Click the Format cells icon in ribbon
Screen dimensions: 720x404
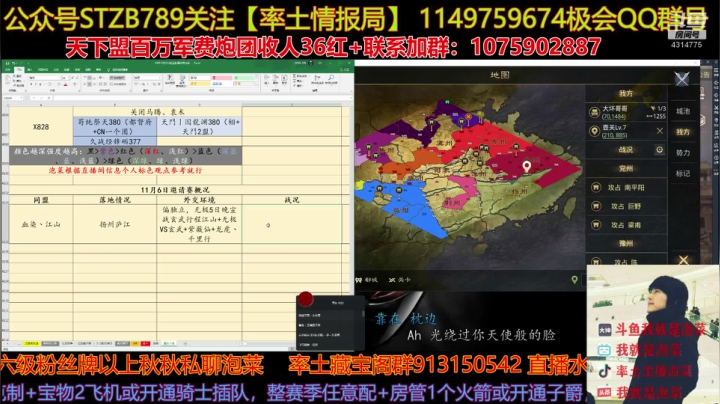coord(284,80)
